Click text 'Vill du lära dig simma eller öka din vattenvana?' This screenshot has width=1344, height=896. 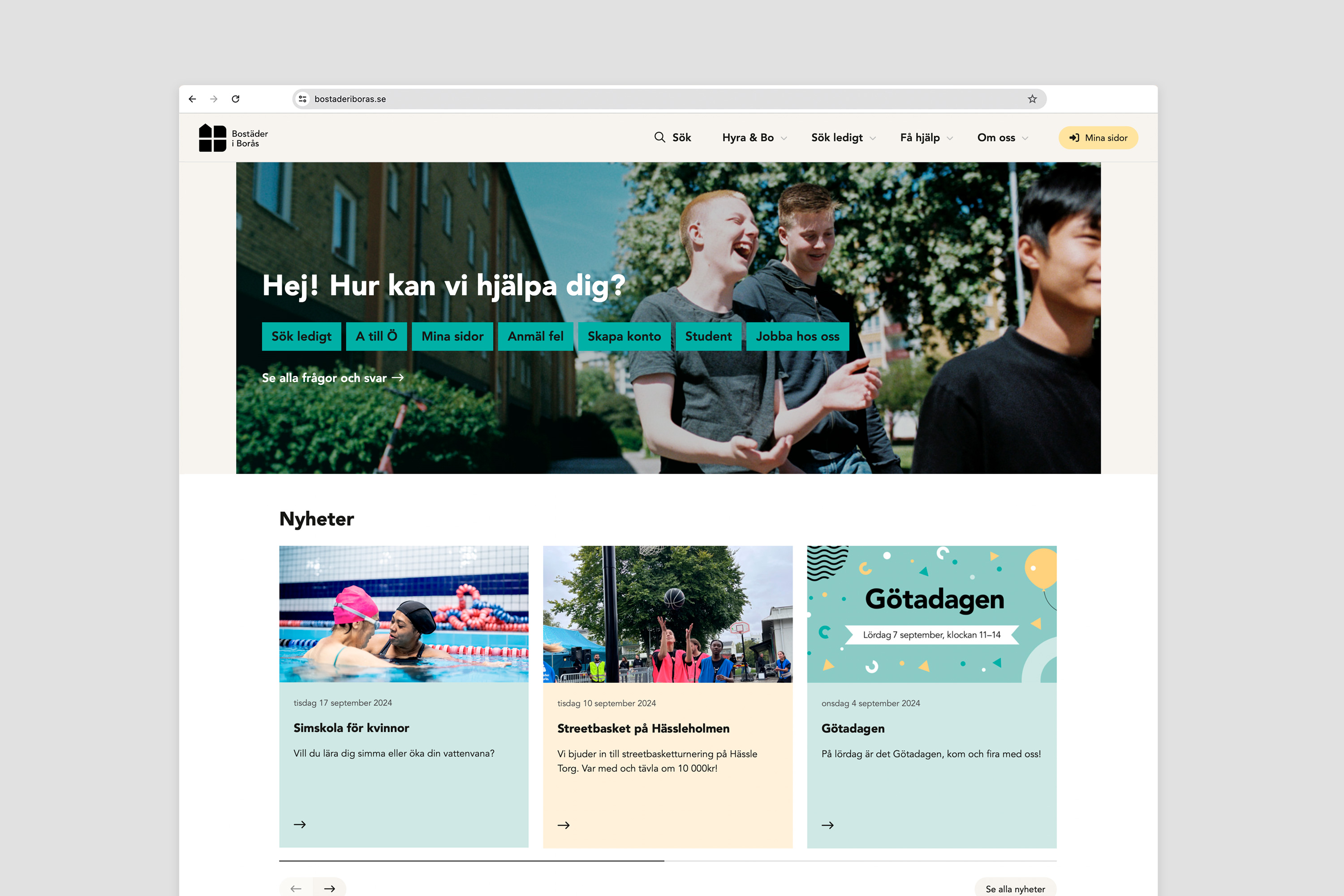pos(394,753)
